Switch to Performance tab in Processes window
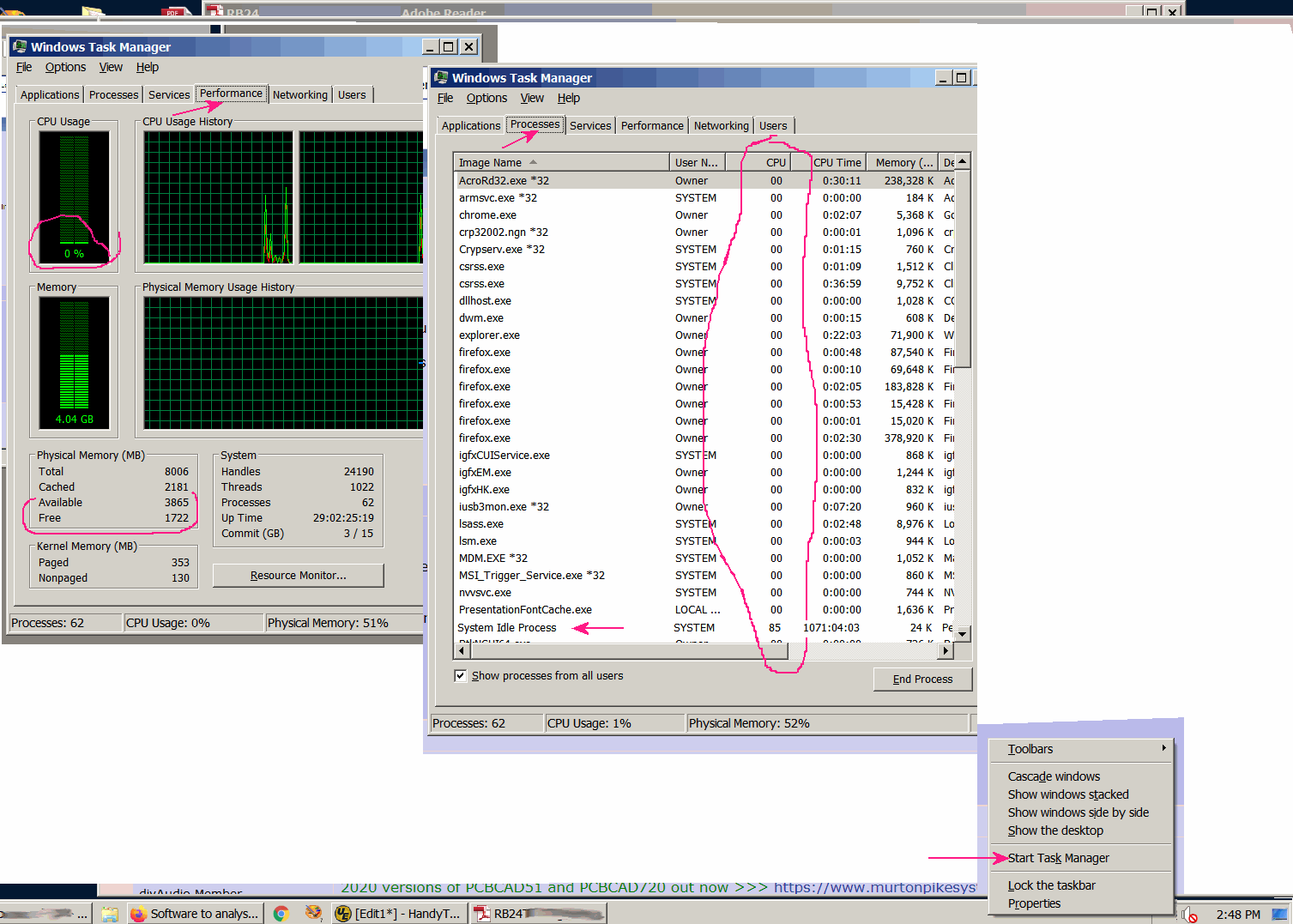 tap(652, 125)
